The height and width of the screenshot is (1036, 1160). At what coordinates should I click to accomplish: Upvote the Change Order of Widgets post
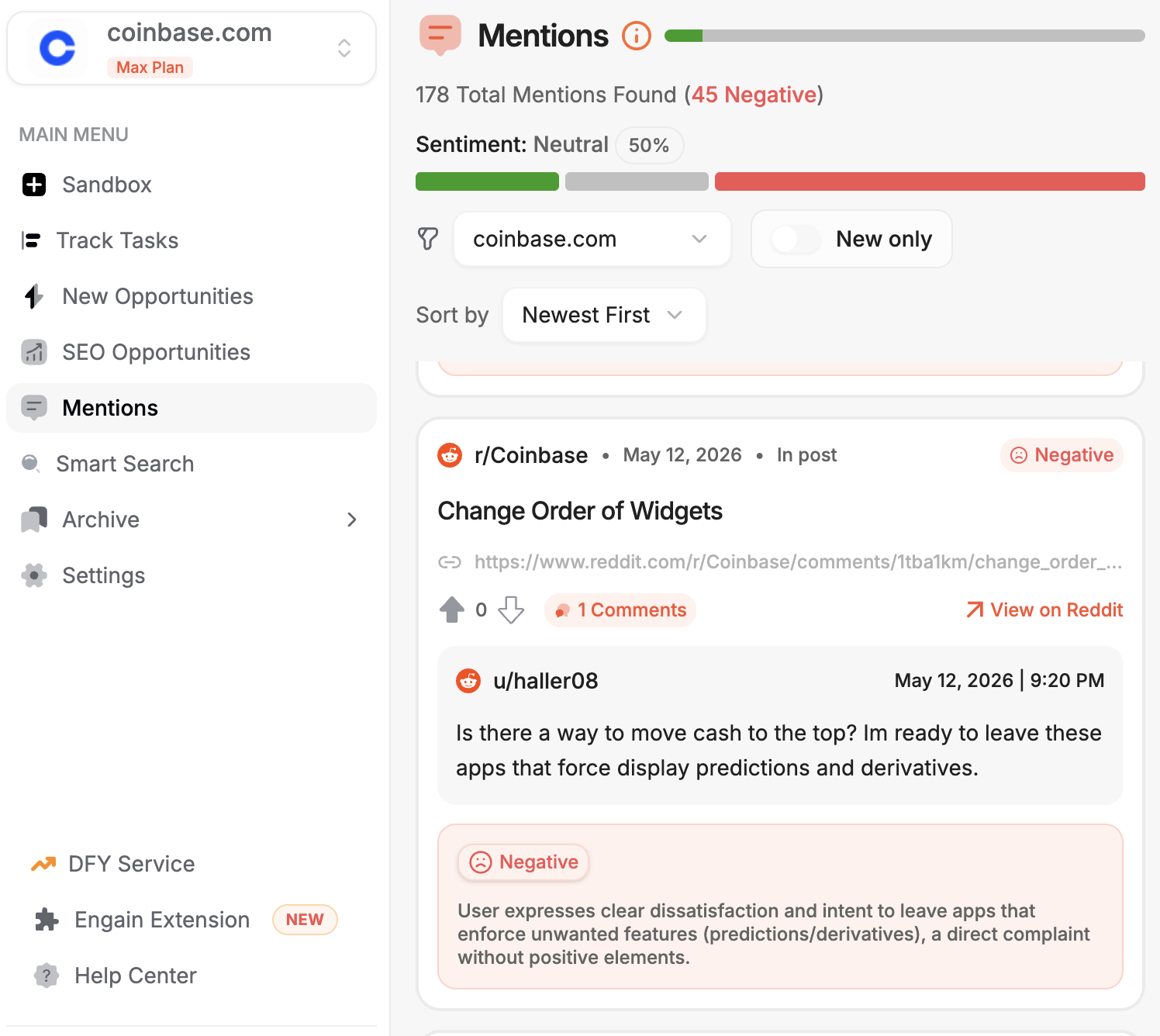pyautogui.click(x=451, y=610)
